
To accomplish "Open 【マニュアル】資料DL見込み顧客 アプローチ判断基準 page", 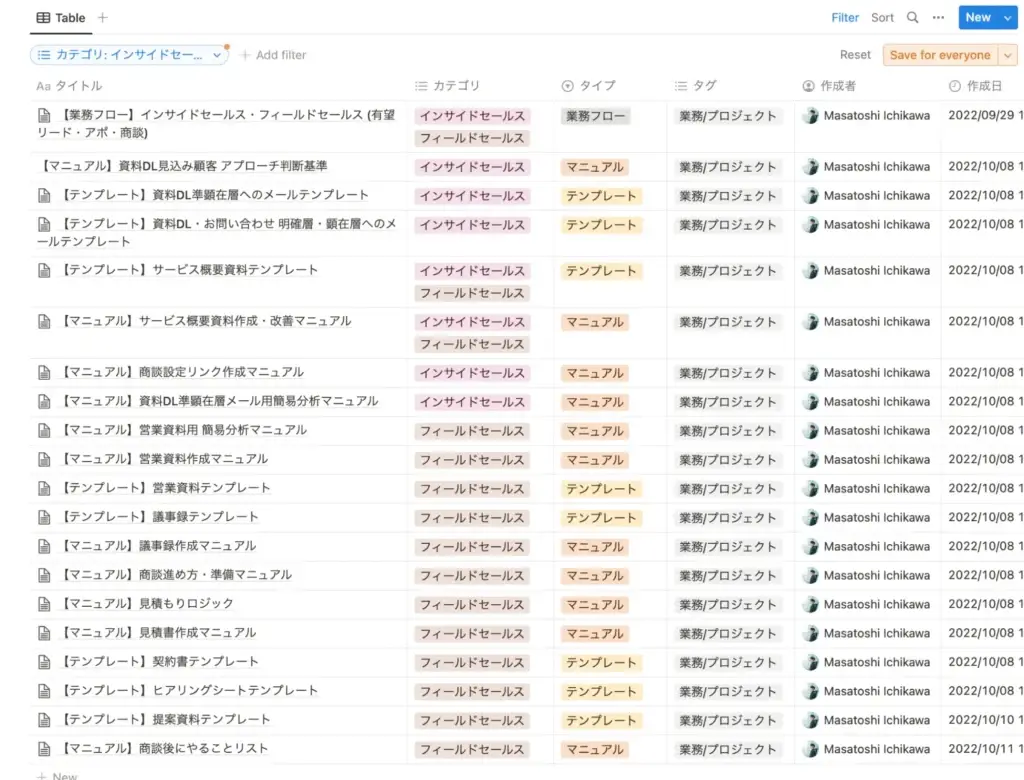I will click(183, 166).
